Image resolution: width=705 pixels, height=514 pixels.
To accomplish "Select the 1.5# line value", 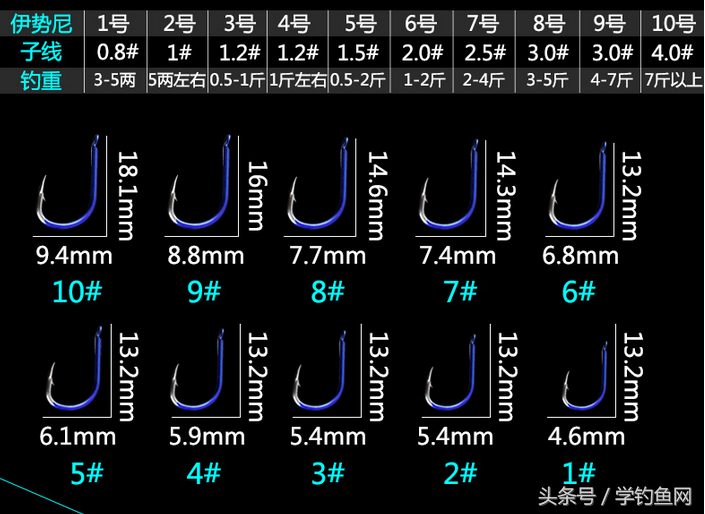I will point(359,53).
